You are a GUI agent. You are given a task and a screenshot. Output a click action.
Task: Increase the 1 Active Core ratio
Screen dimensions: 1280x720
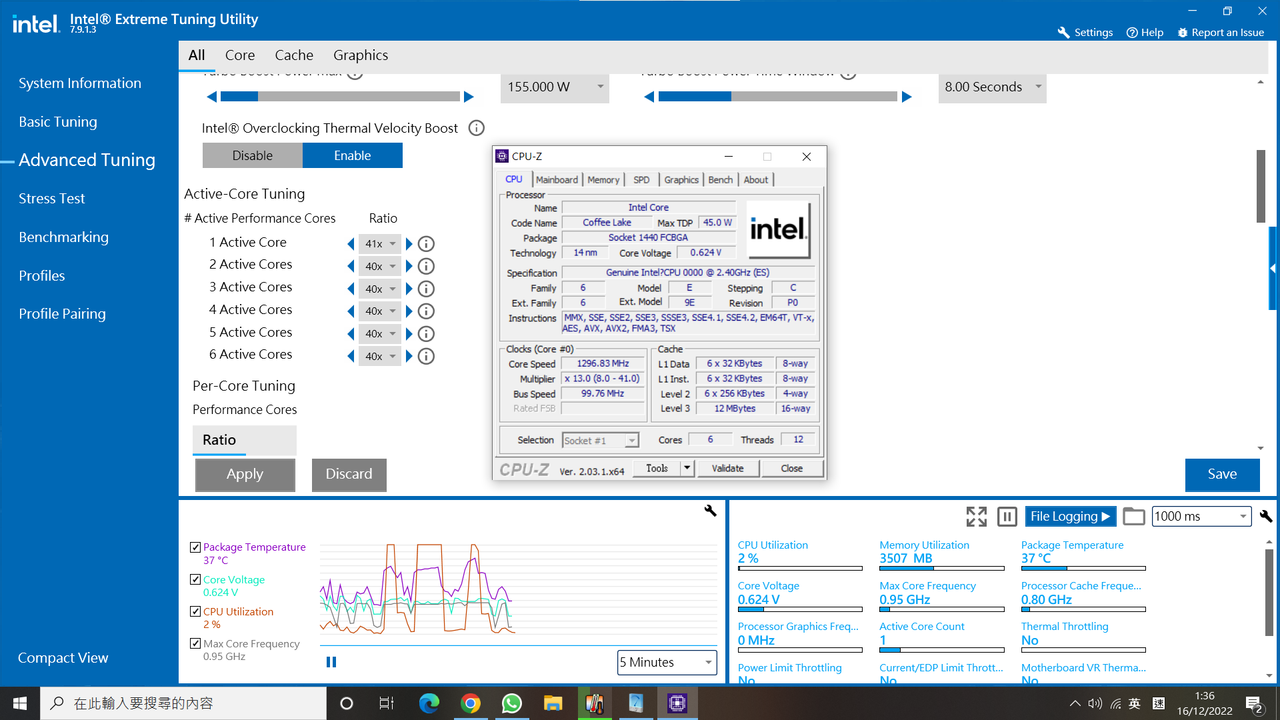click(x=409, y=244)
